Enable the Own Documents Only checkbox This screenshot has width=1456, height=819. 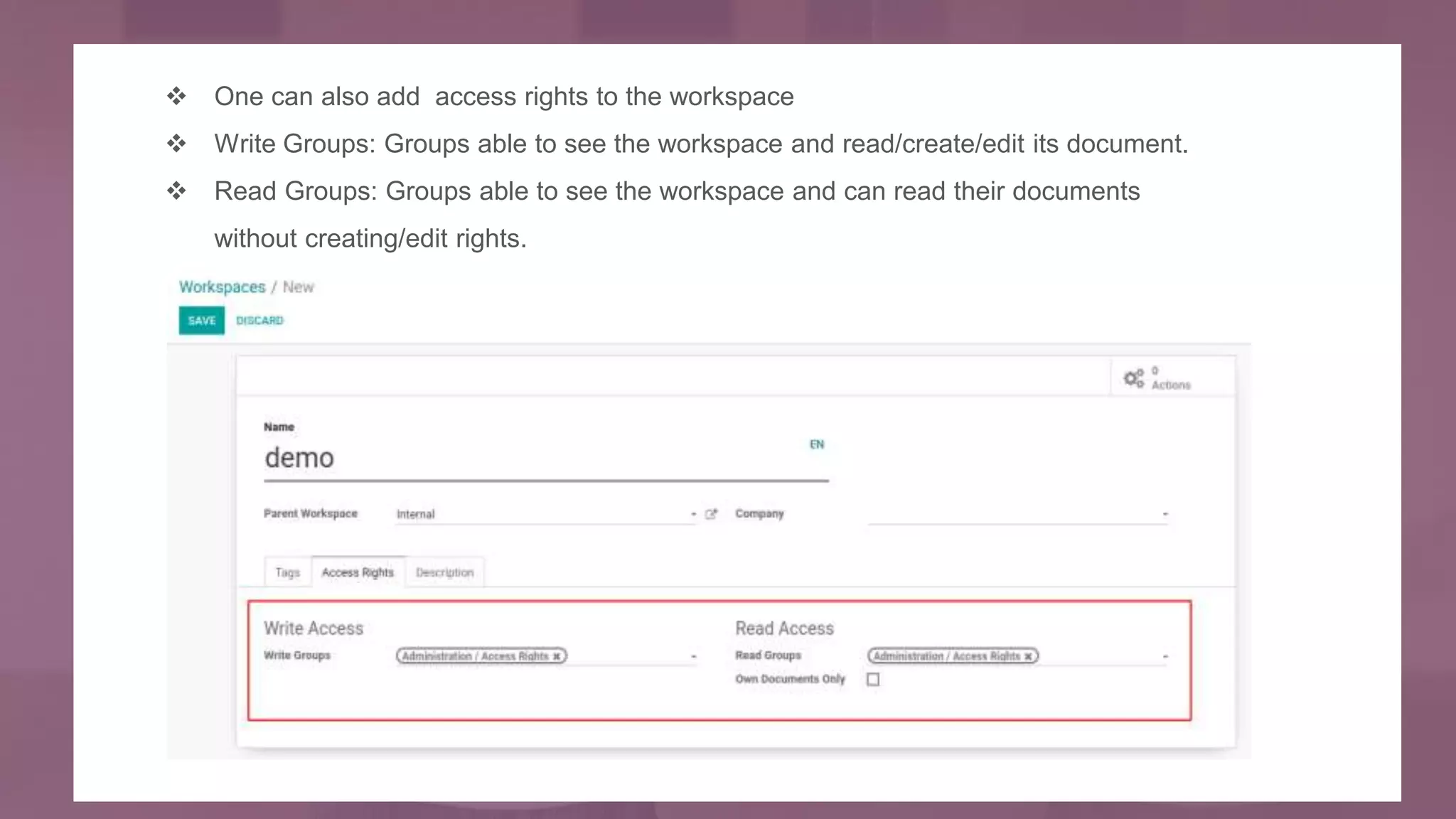873,680
